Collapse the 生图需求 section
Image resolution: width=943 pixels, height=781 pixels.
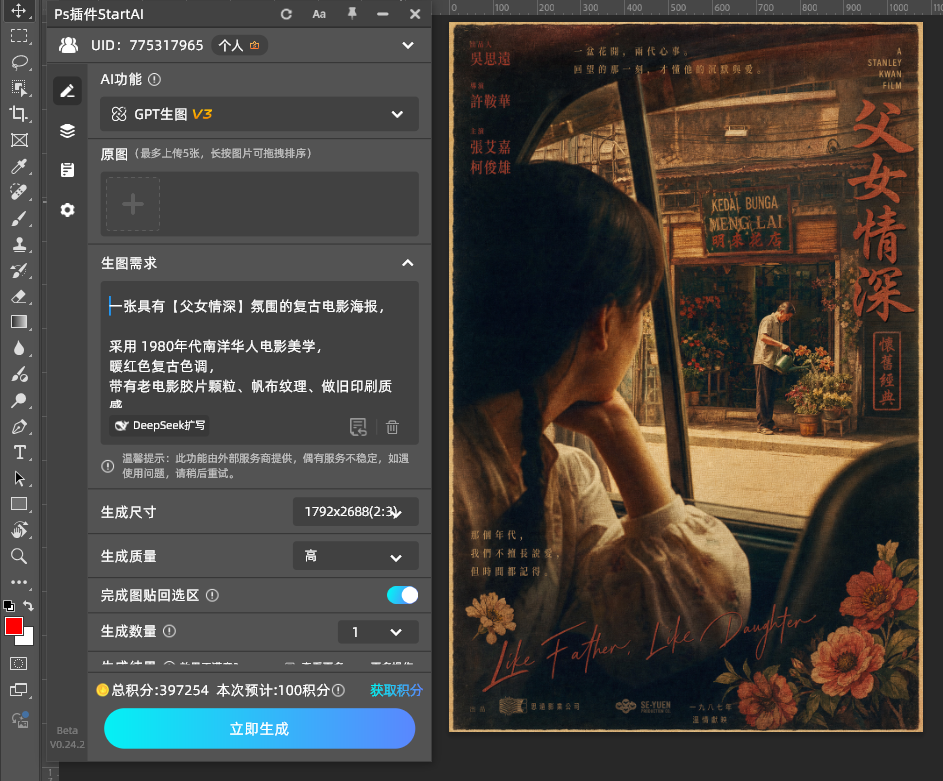click(x=408, y=263)
